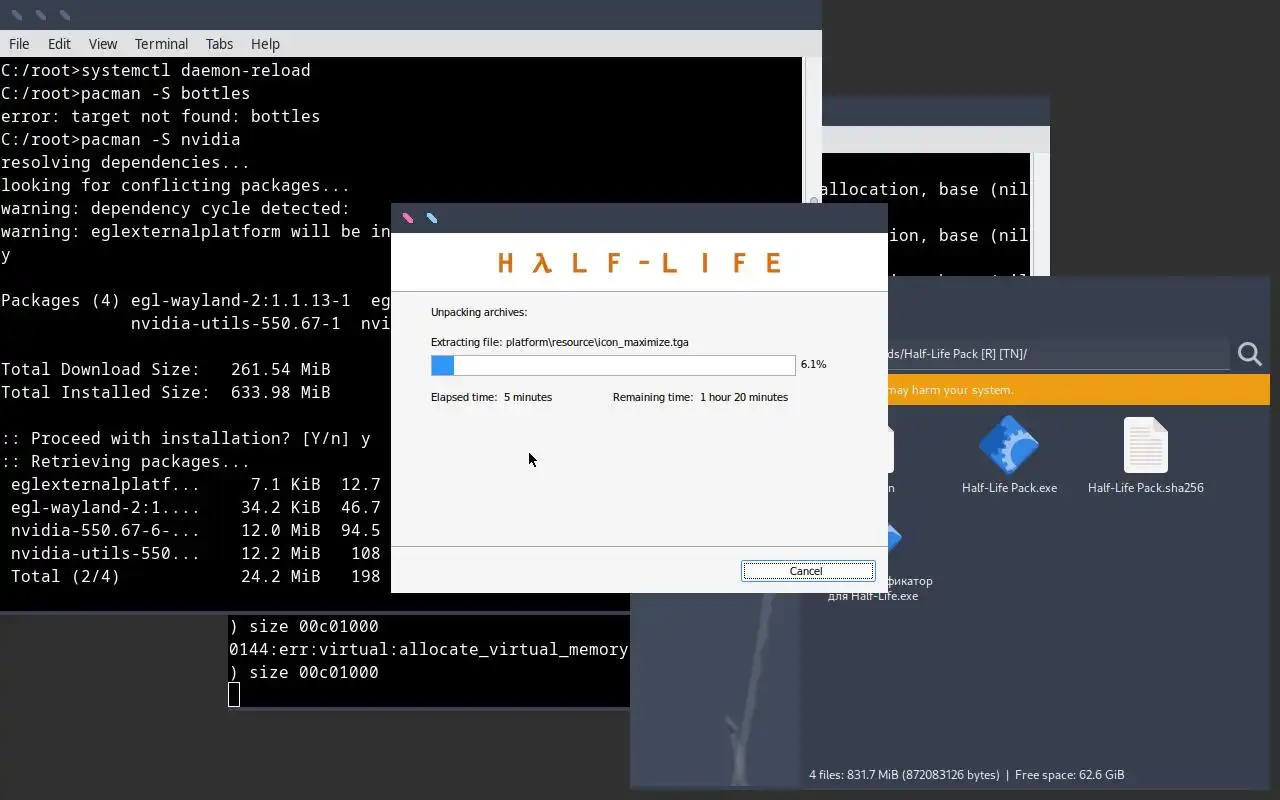Click the file manager status bar free space text

point(1069,775)
